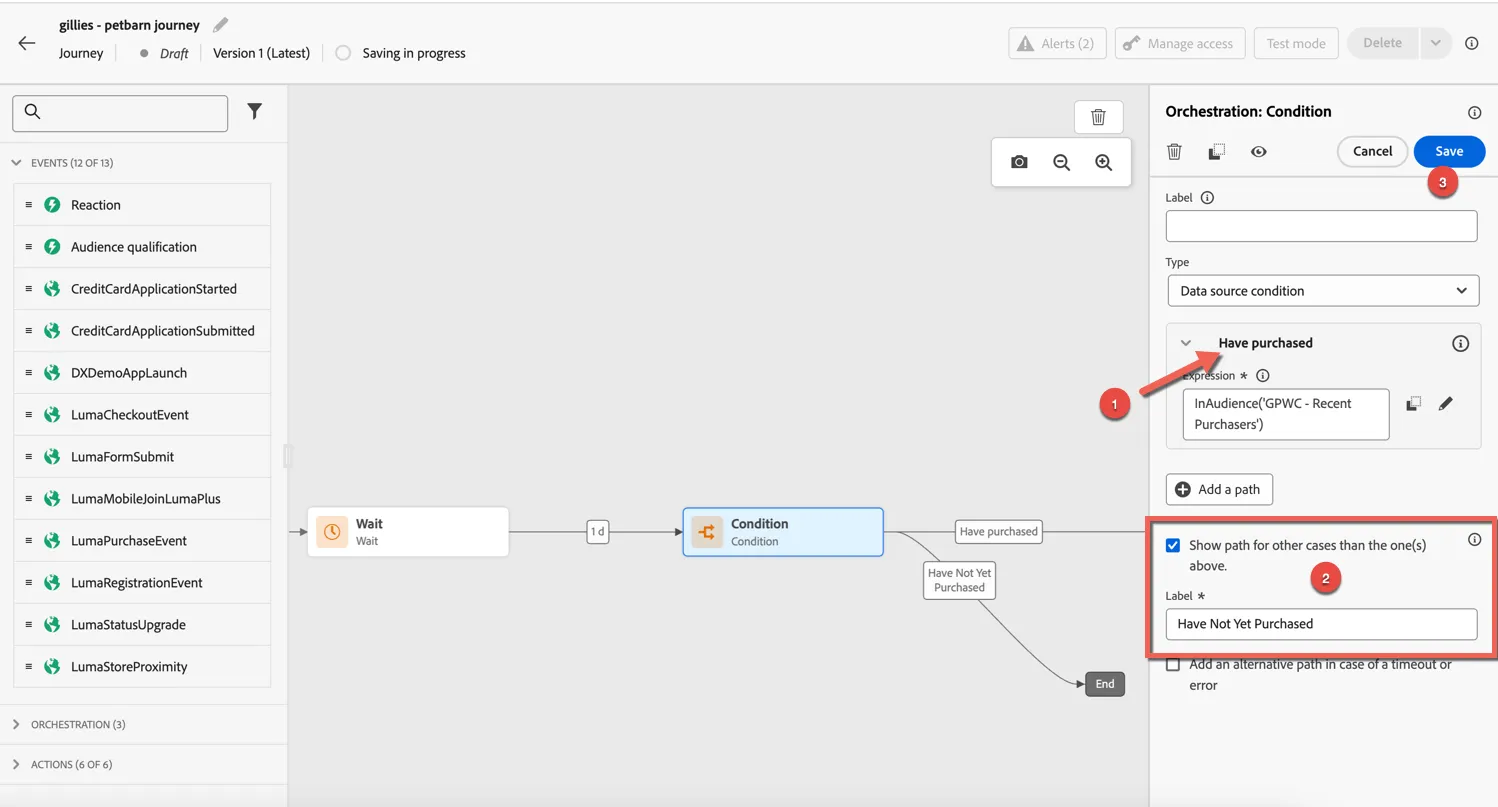
Task: Save the condition settings
Action: click(x=1449, y=151)
